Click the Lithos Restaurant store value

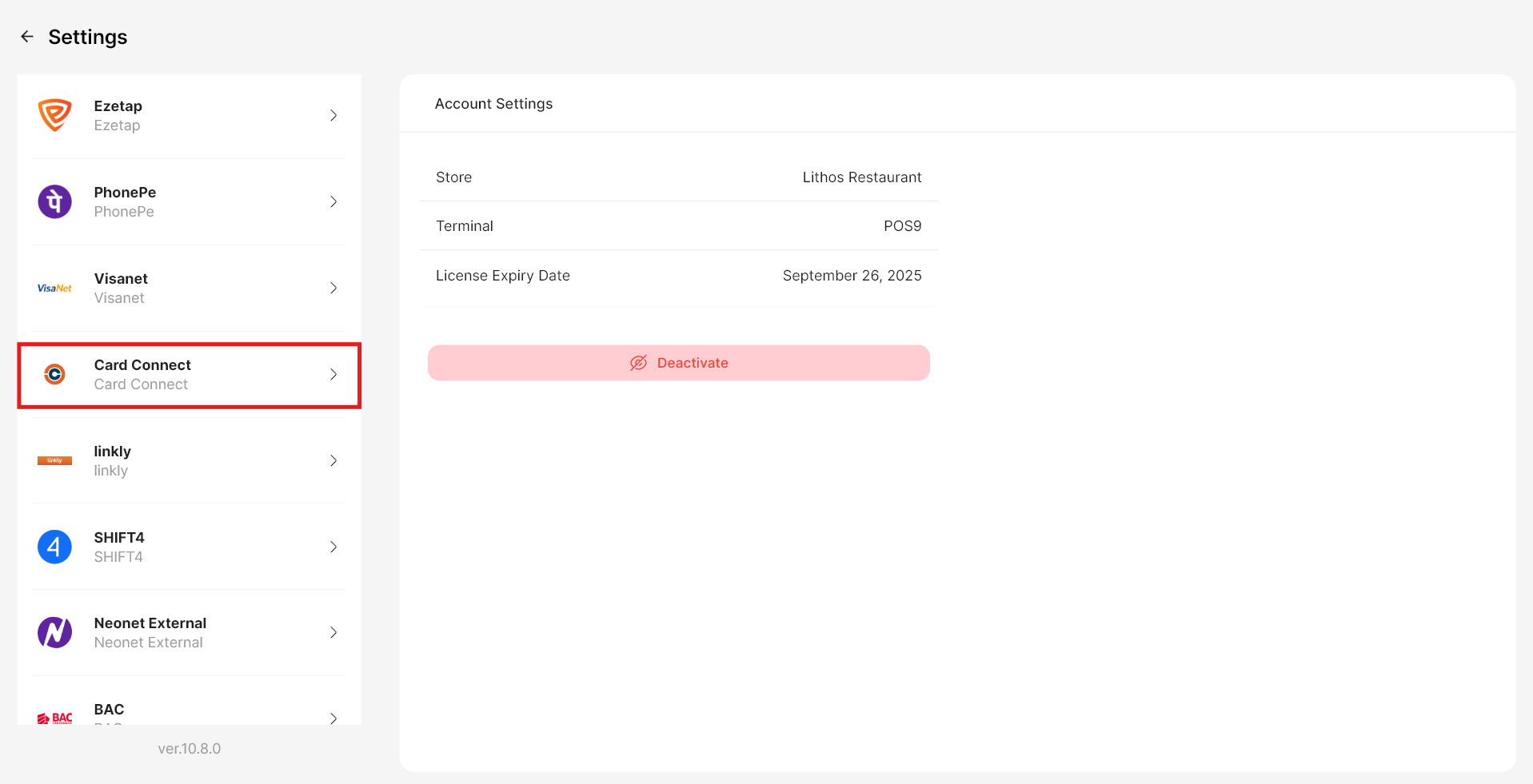pos(862,177)
